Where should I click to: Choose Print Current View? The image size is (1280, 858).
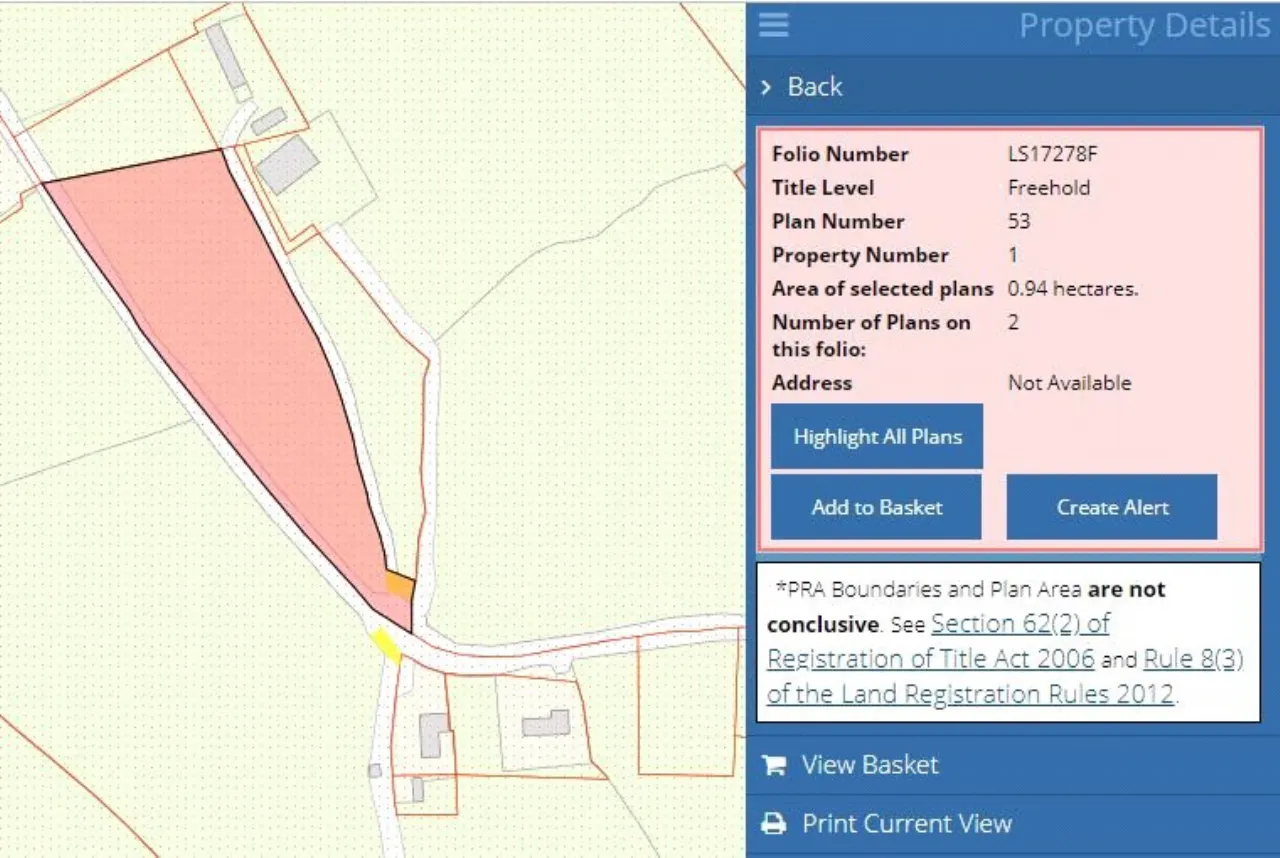click(x=906, y=824)
